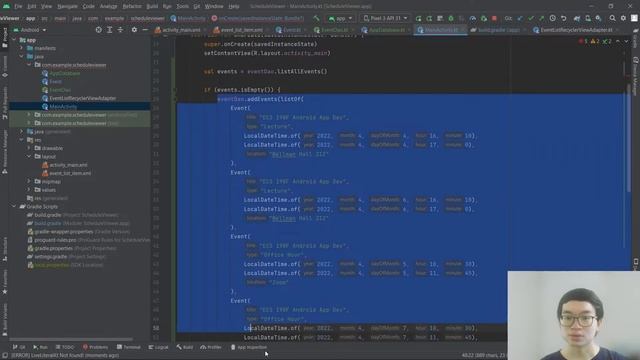
Task: Click the Git commit checkmark icon
Action: pos(531,18)
